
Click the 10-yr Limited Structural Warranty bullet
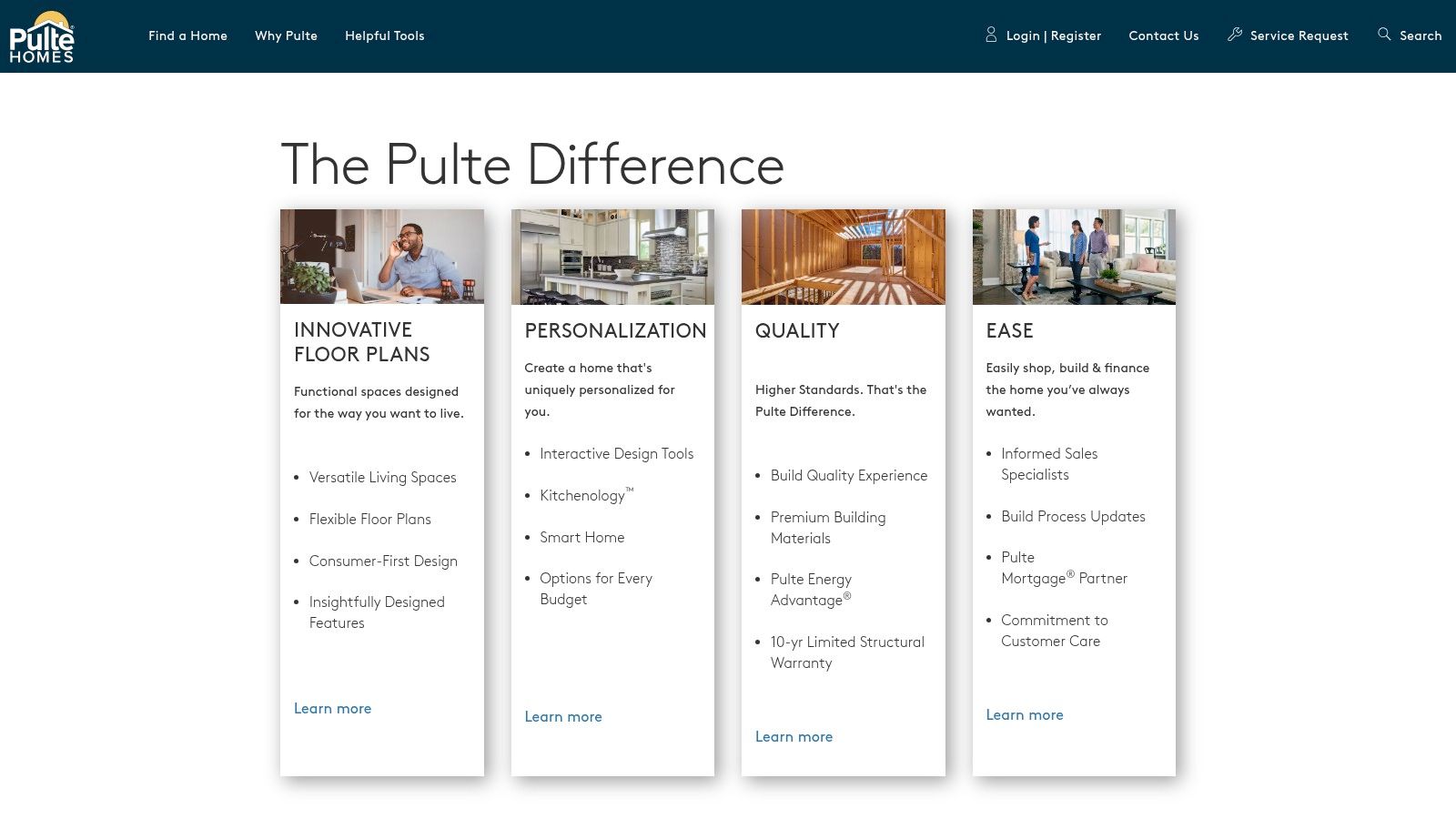[x=847, y=652]
